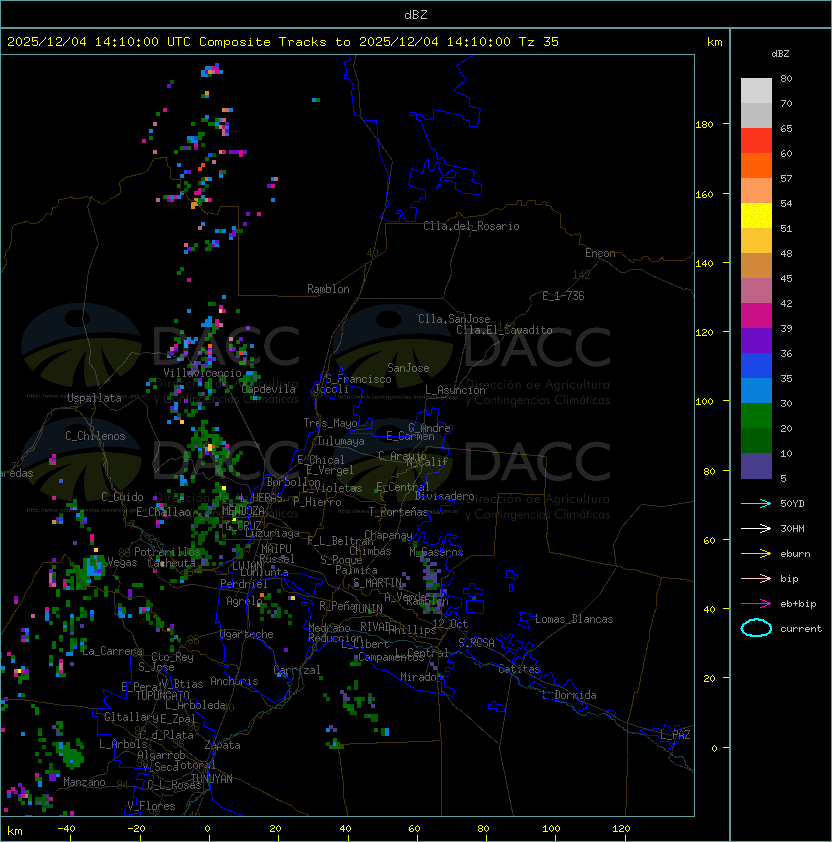Click the 'Manzano' label on map
832x842 pixels.
click(84, 782)
